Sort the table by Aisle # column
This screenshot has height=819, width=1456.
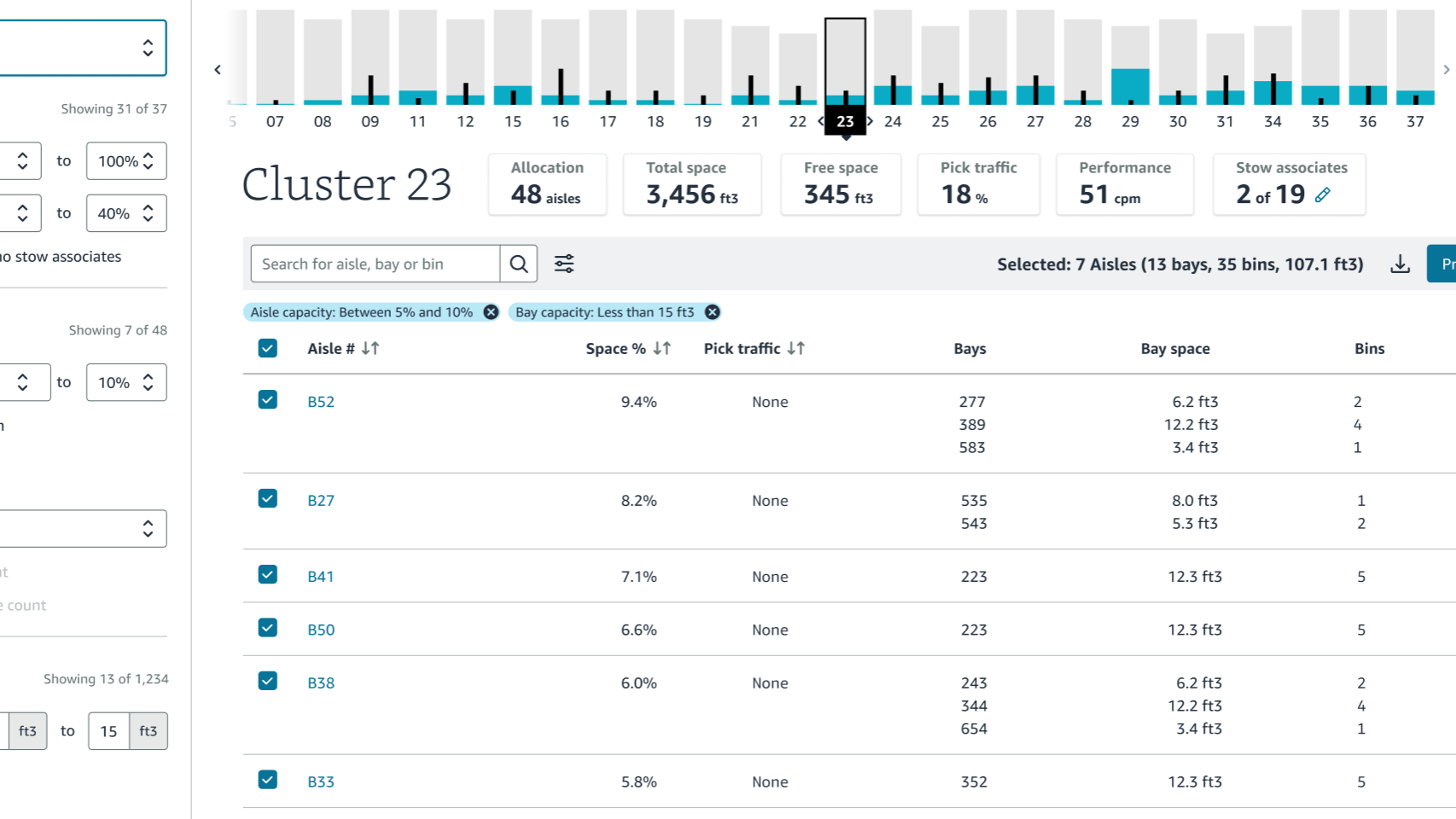[x=370, y=348]
